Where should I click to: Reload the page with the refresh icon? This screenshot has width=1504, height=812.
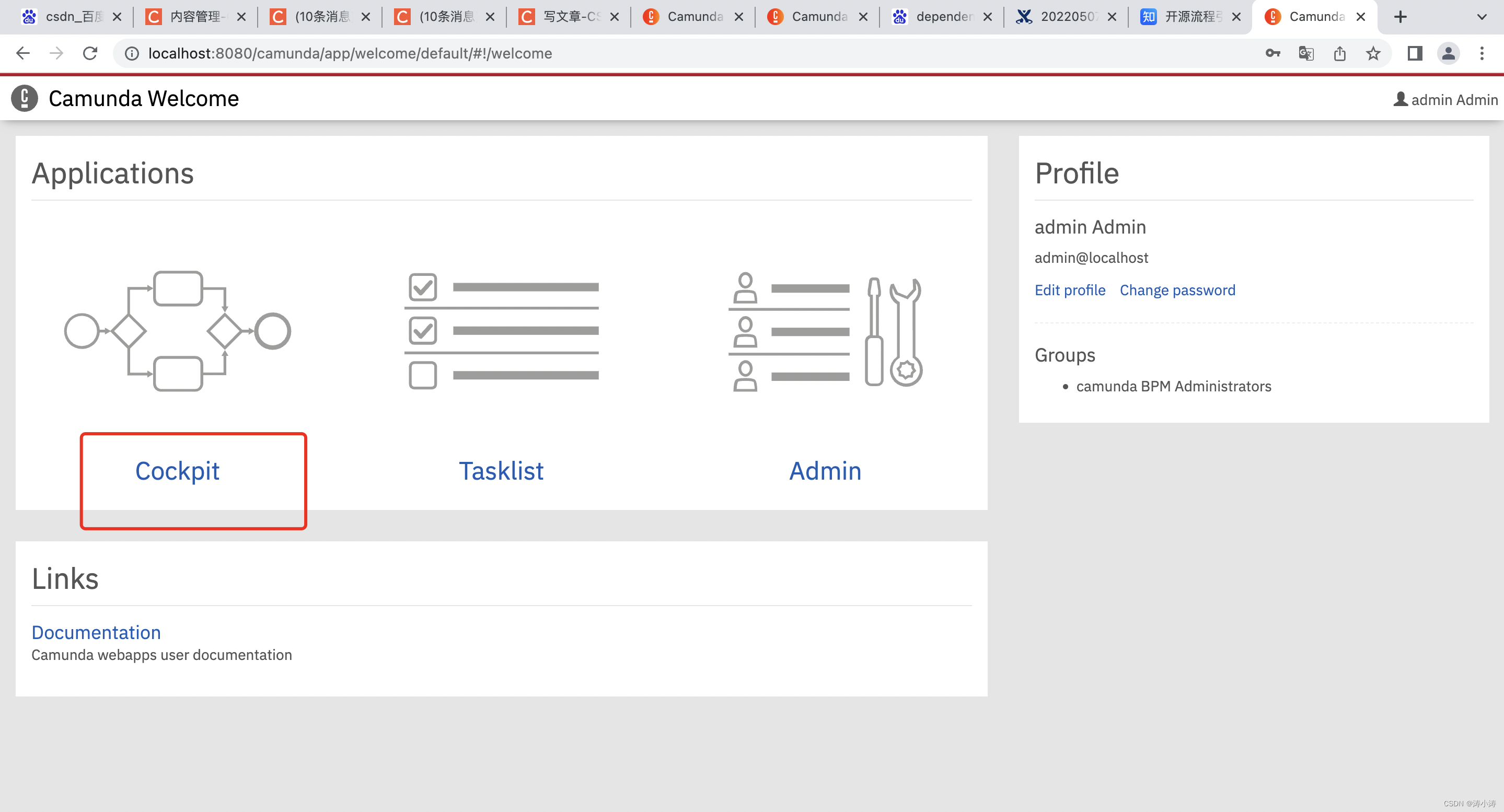tap(90, 54)
